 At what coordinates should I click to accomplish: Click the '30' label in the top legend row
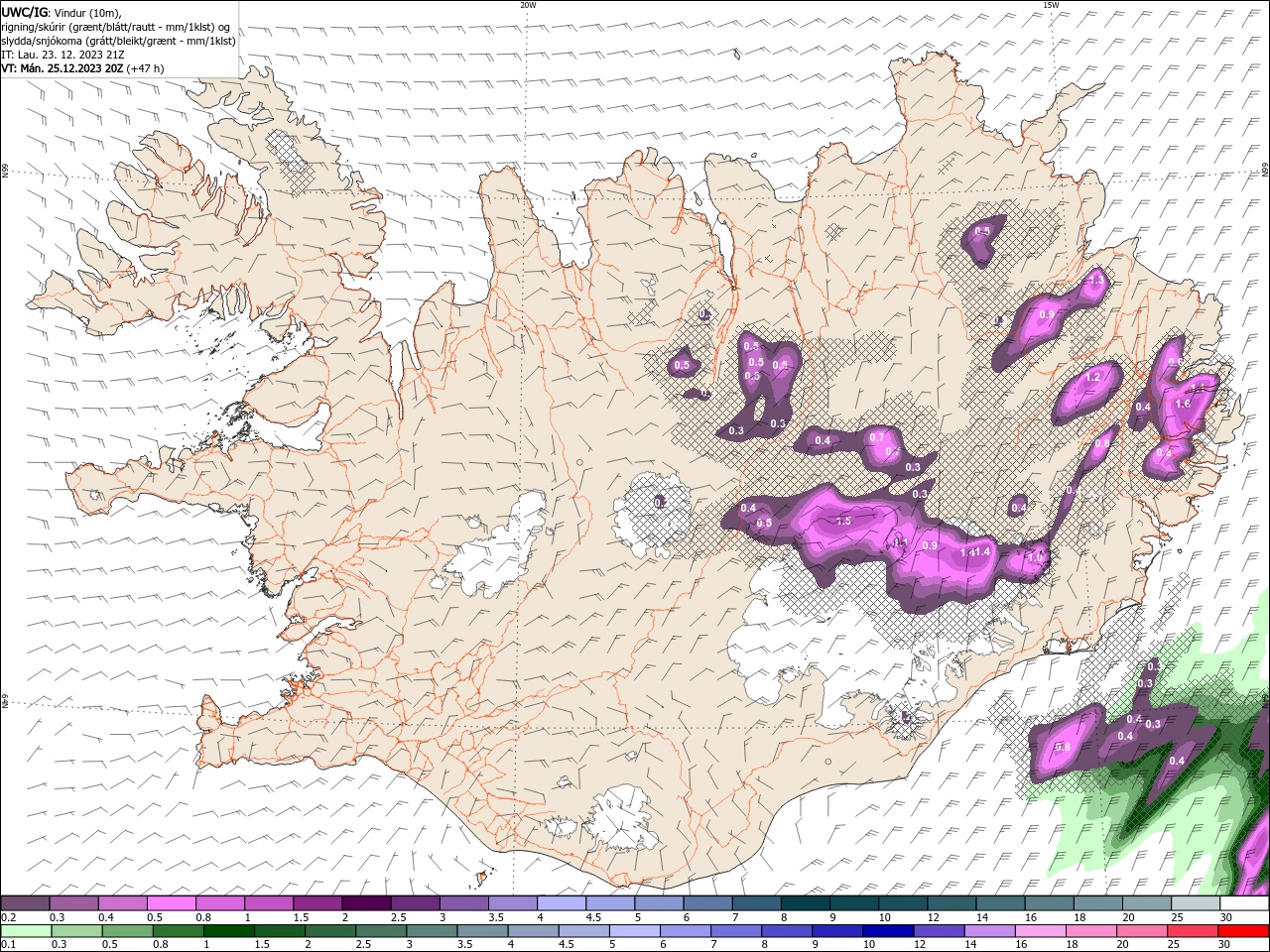click(x=1226, y=917)
